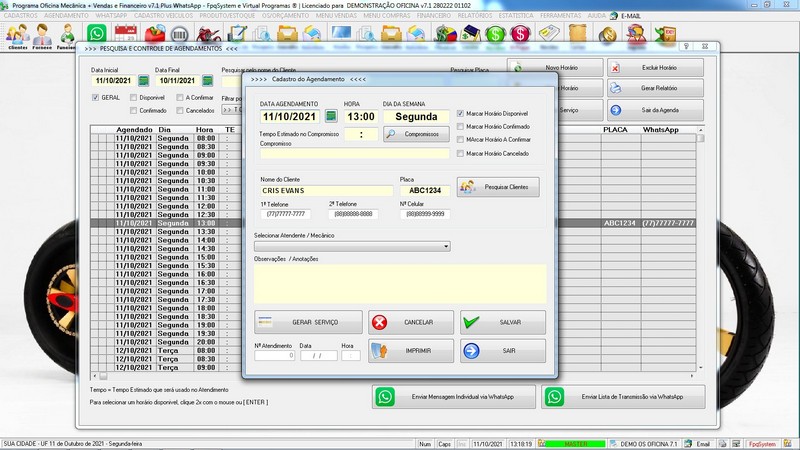This screenshot has height=450, width=800.
Task: Open calendar picker beside DATA AGENDAMENTO field
Action: [x=331, y=116]
